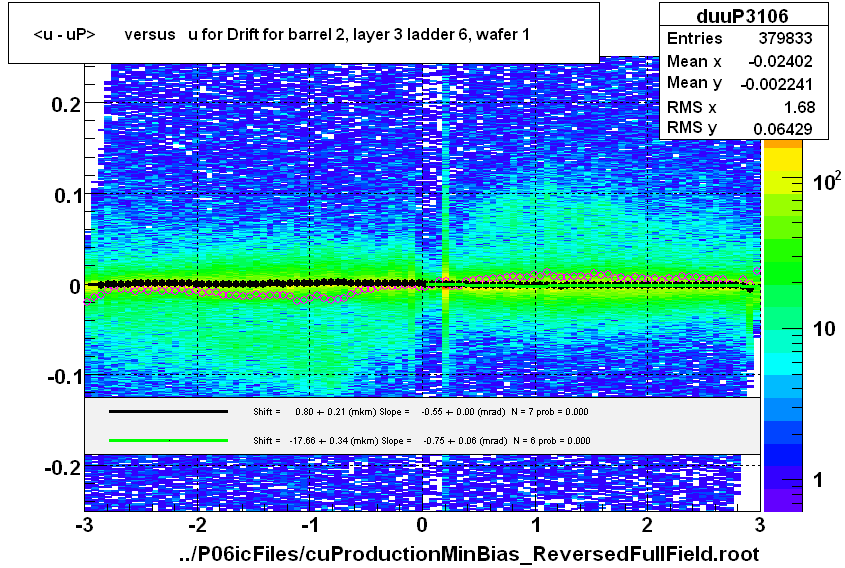Click the color scale label 10²
The height and width of the screenshot is (568, 845).
click(x=826, y=182)
